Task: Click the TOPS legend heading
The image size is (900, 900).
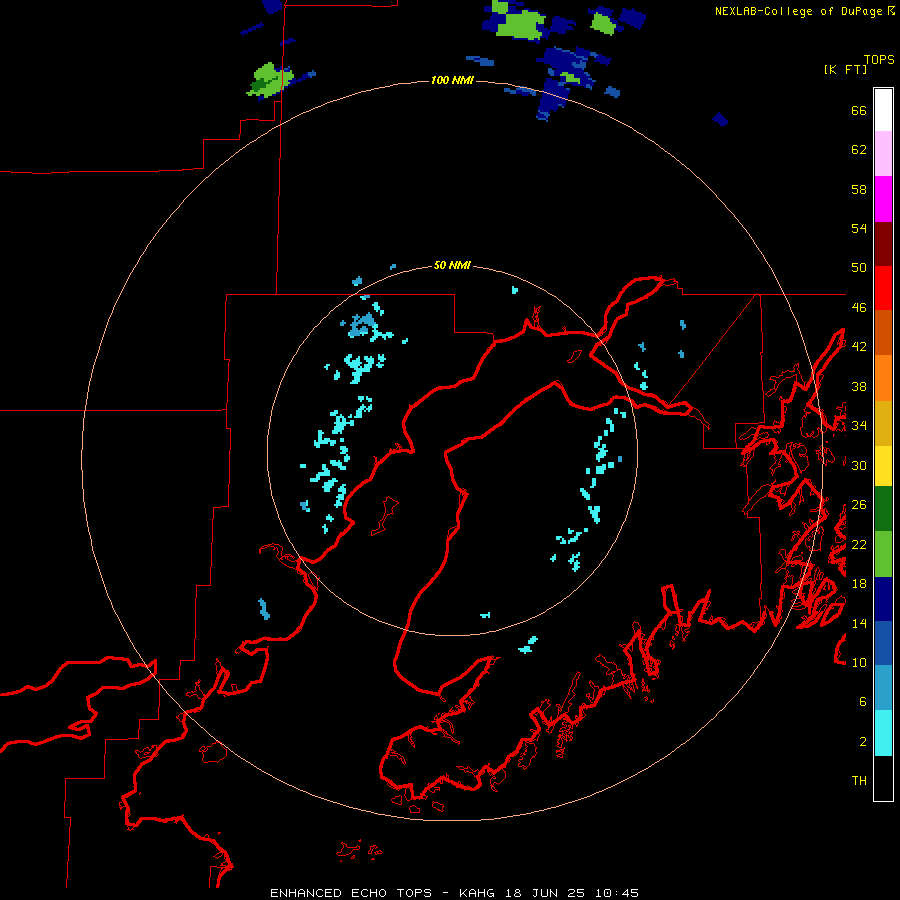Action: coord(879,60)
